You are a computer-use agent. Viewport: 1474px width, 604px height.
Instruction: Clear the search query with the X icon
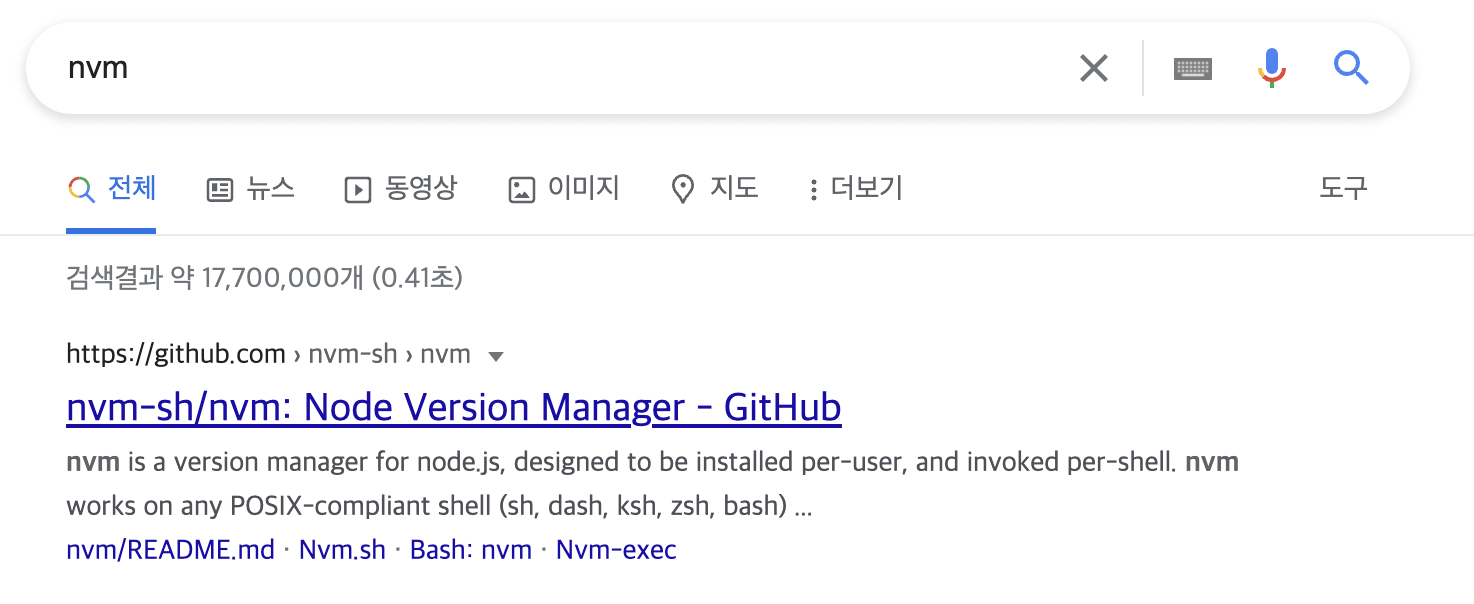(1094, 68)
